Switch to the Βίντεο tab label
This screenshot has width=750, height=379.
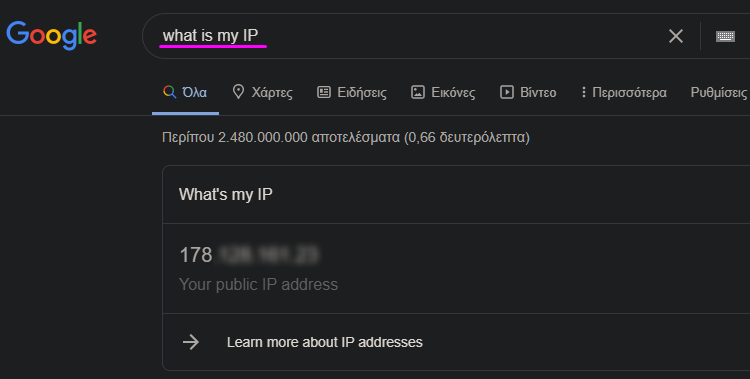tap(538, 92)
